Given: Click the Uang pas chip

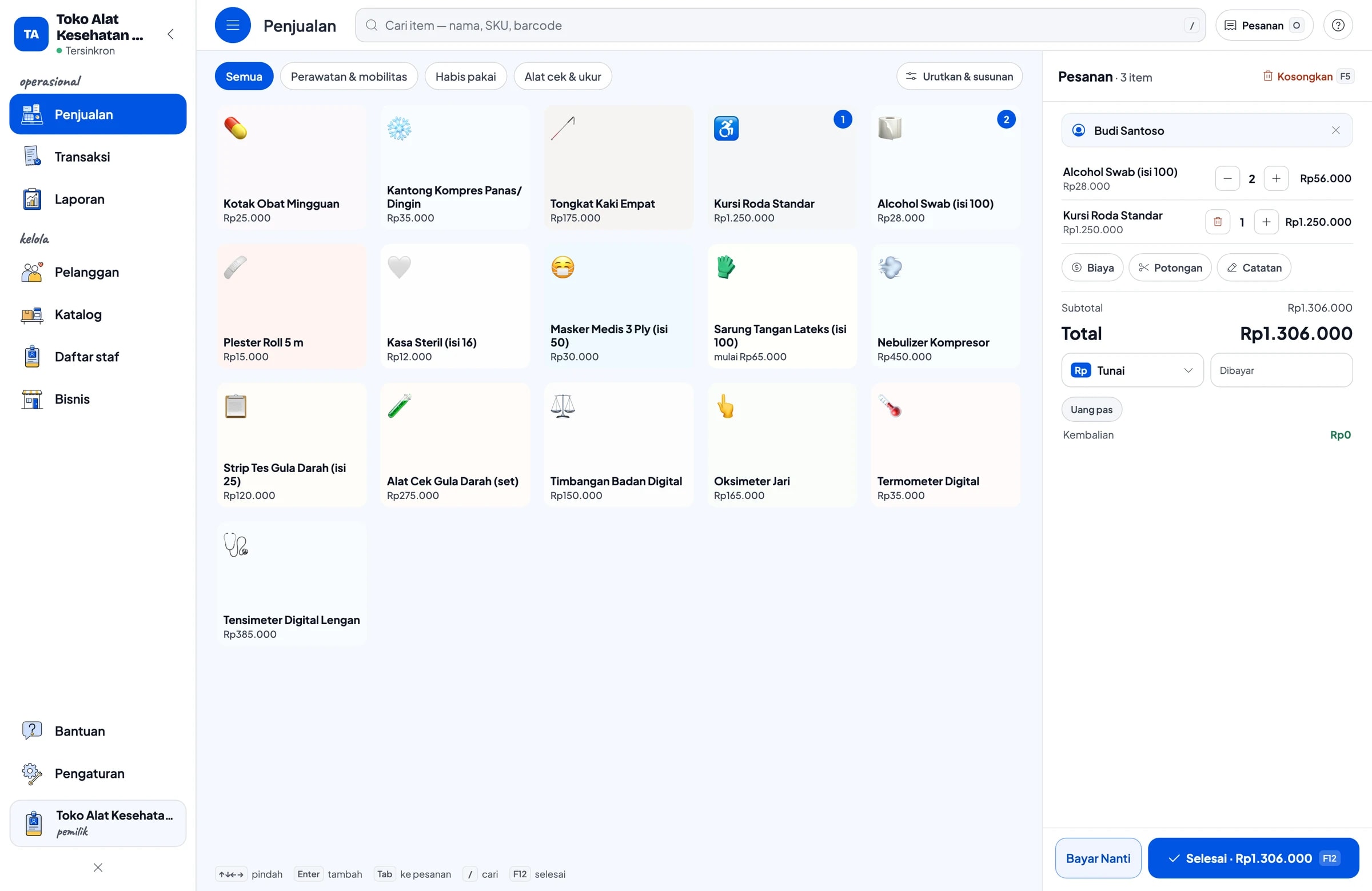Looking at the screenshot, I should [x=1091, y=409].
